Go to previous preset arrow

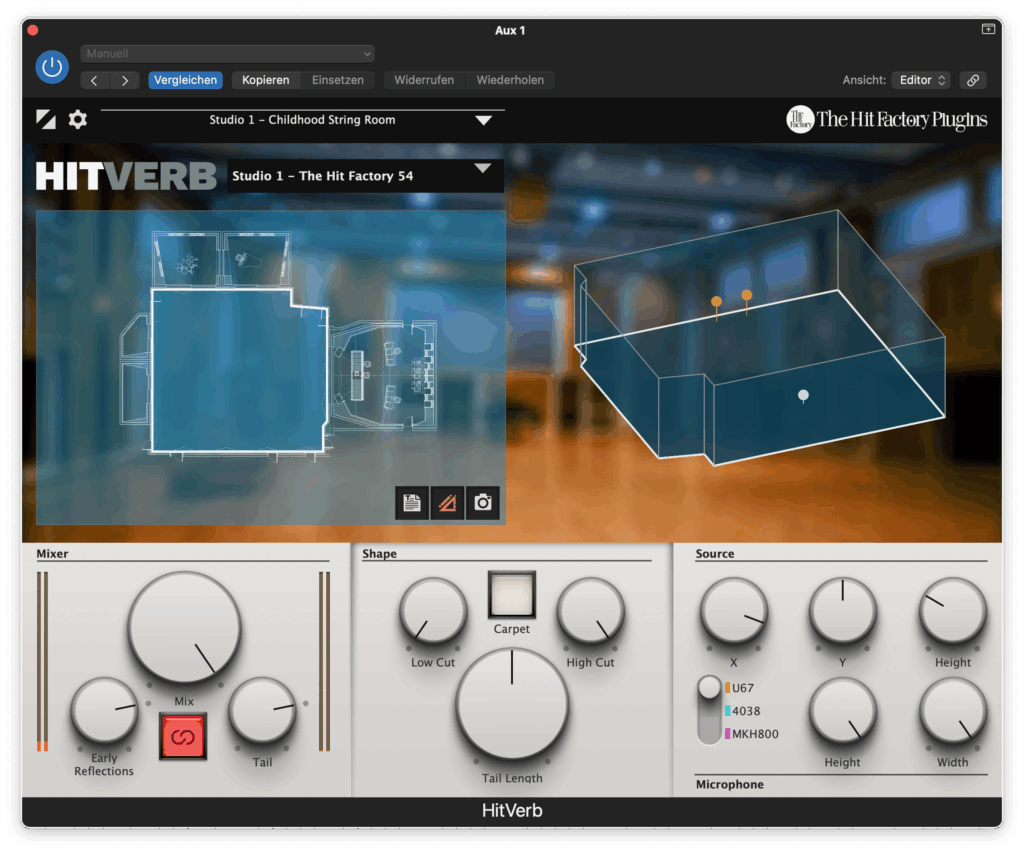[x=95, y=80]
